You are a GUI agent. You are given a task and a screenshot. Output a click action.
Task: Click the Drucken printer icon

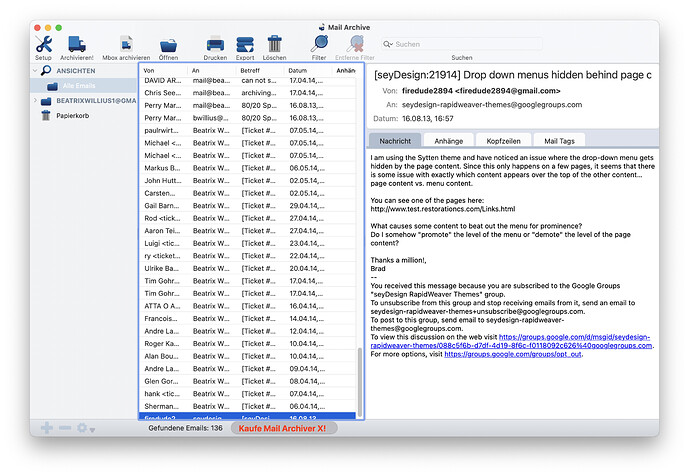point(215,44)
